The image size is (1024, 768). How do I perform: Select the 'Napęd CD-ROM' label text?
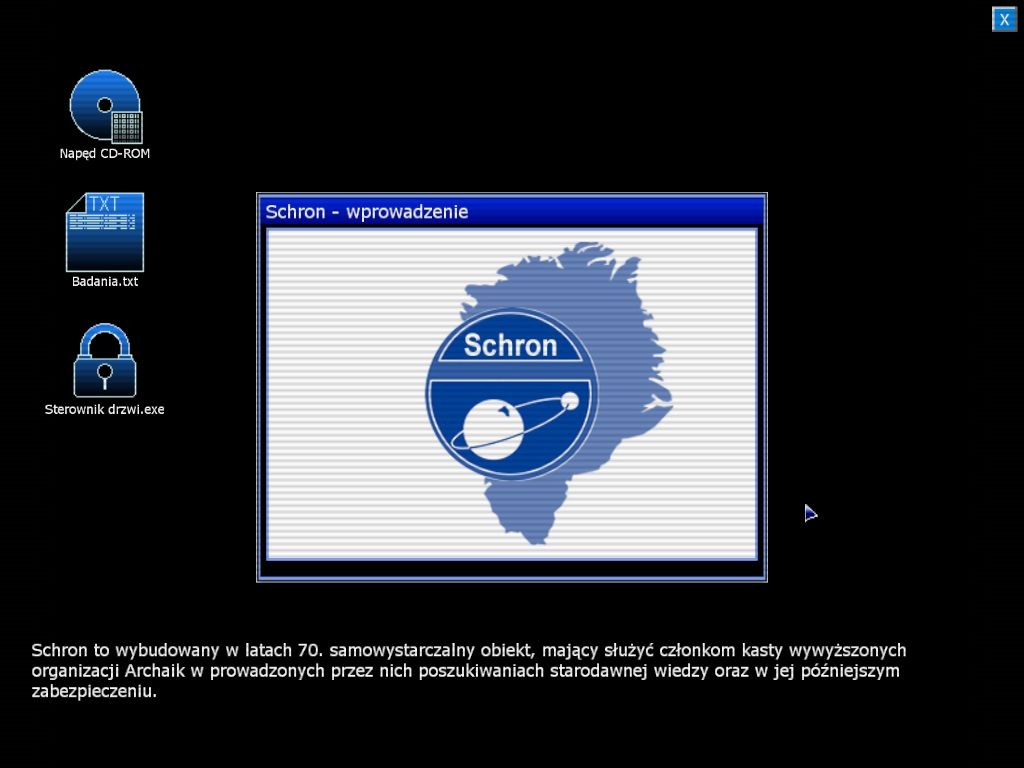point(104,154)
